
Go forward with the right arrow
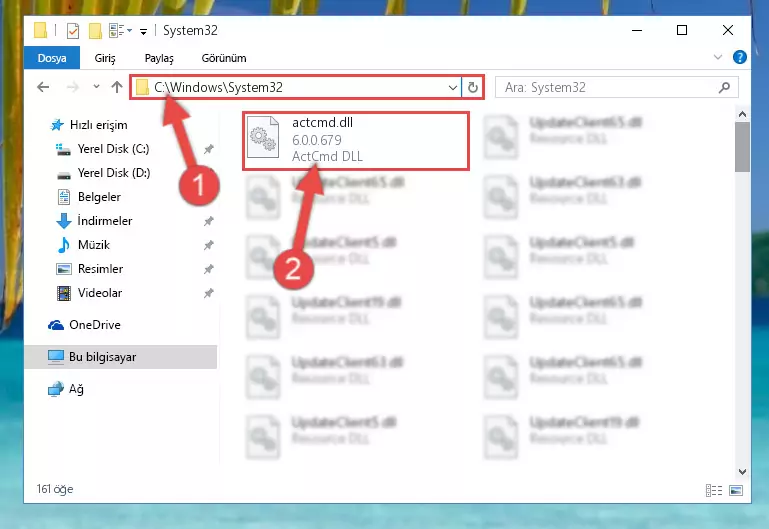click(x=73, y=87)
